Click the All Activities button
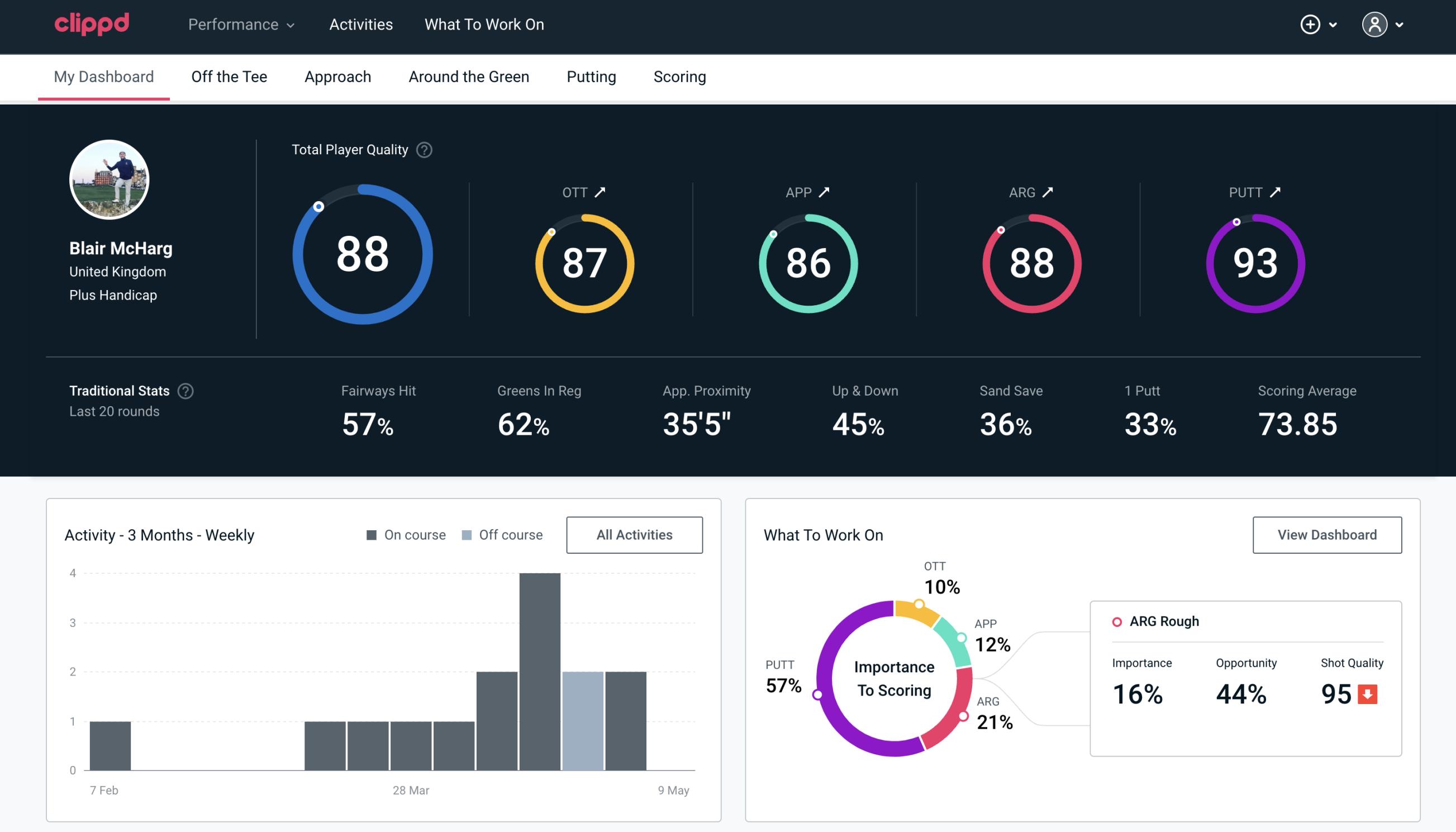Viewport: 1456px width, 832px height. 634,534
